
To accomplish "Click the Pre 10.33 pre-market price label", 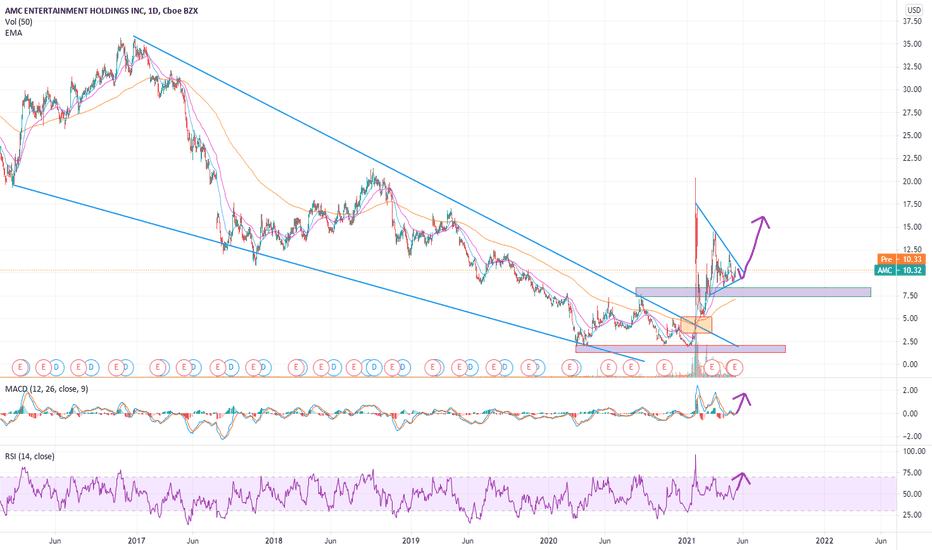I will [901, 259].
